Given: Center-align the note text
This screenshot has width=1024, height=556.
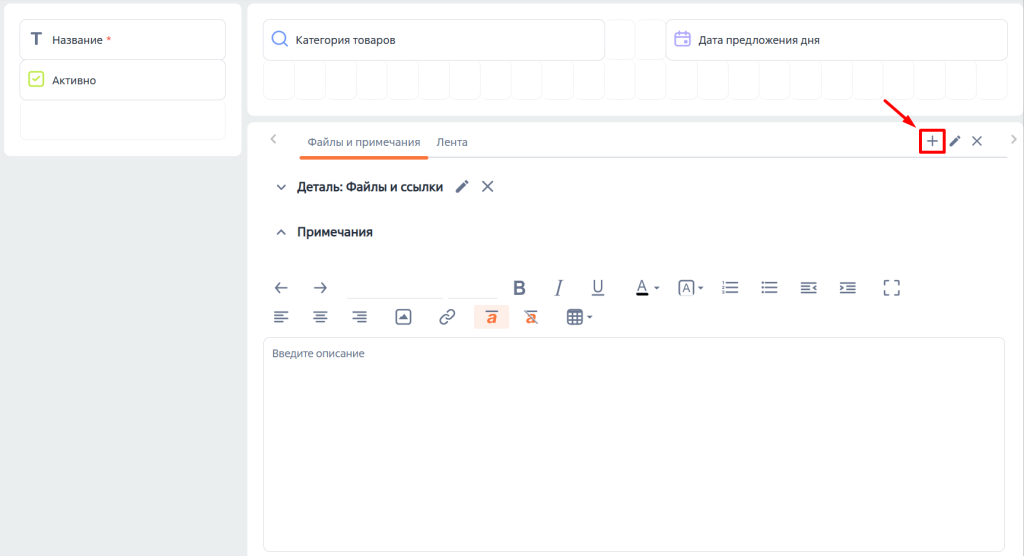Looking at the screenshot, I should coord(320,317).
